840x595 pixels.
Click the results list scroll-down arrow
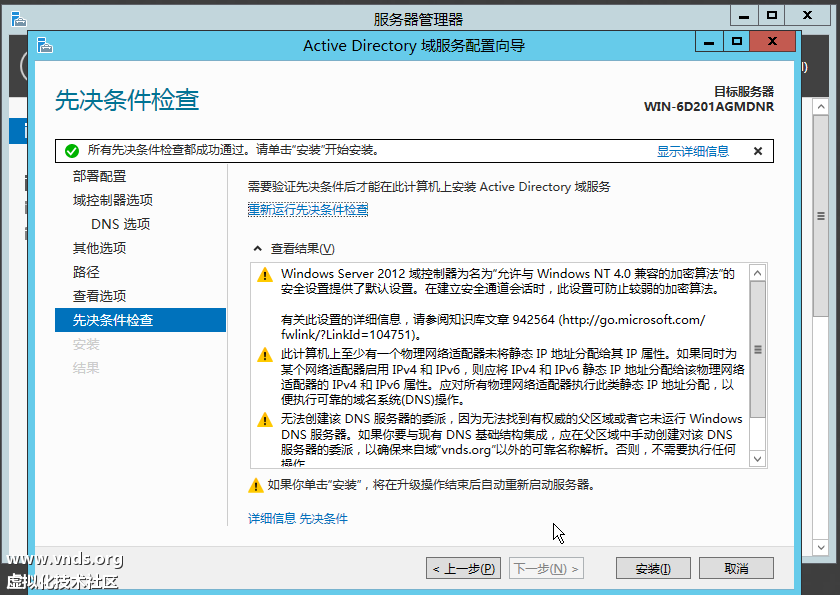point(757,458)
